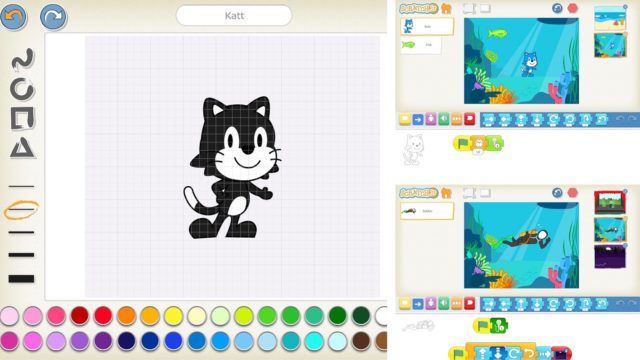Click the undo arrow button

(13, 16)
